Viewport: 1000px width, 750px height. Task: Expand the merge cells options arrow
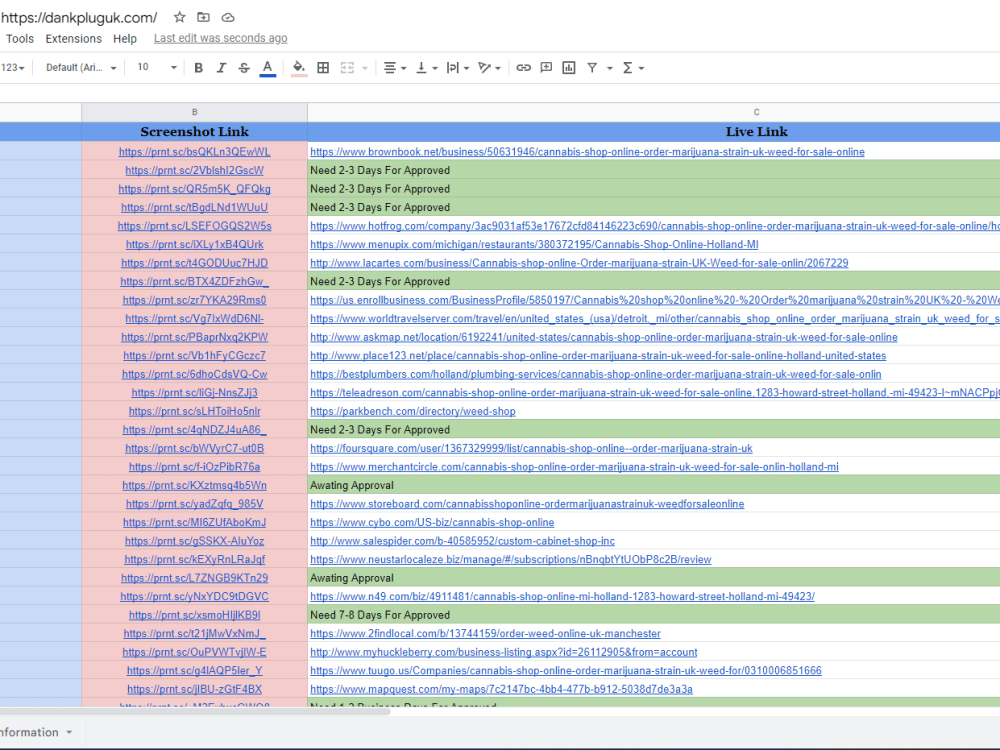click(365, 68)
